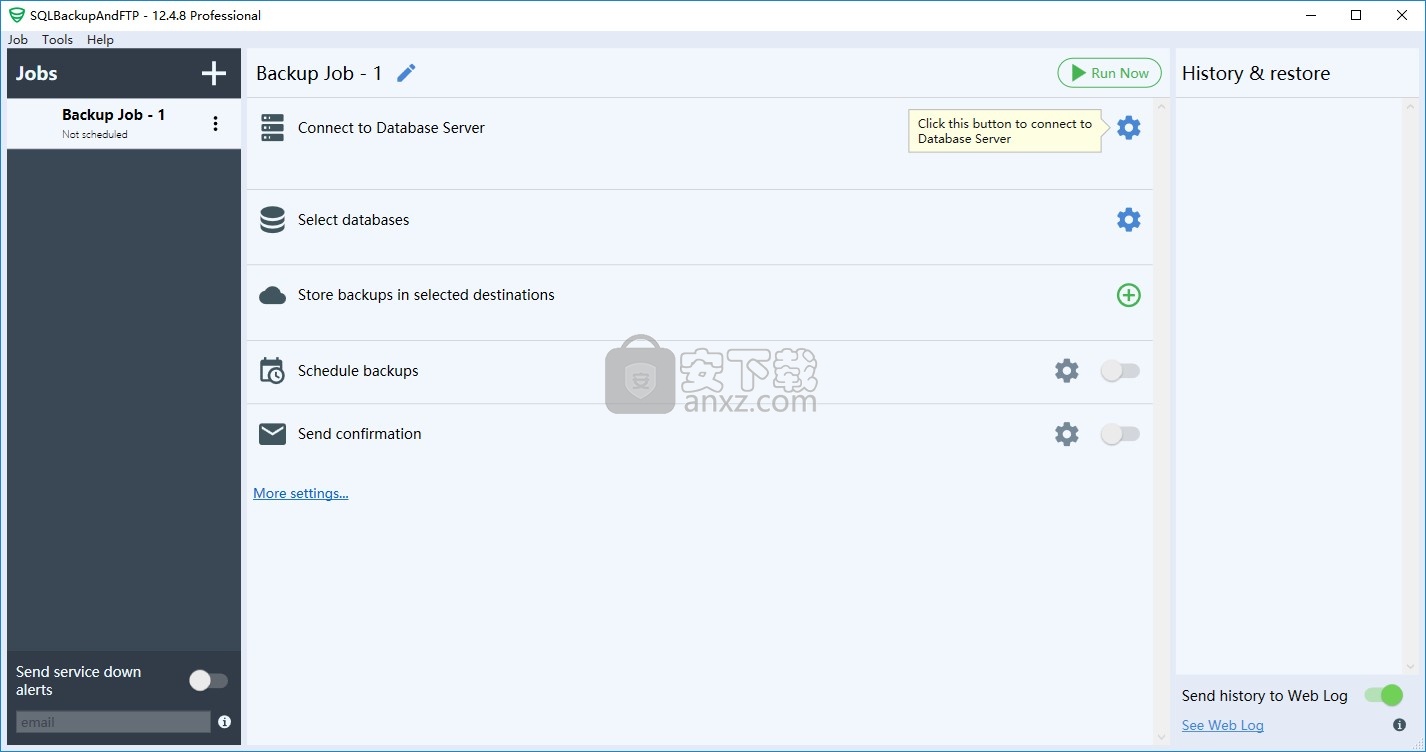Add backup destination with green plus

click(x=1128, y=295)
